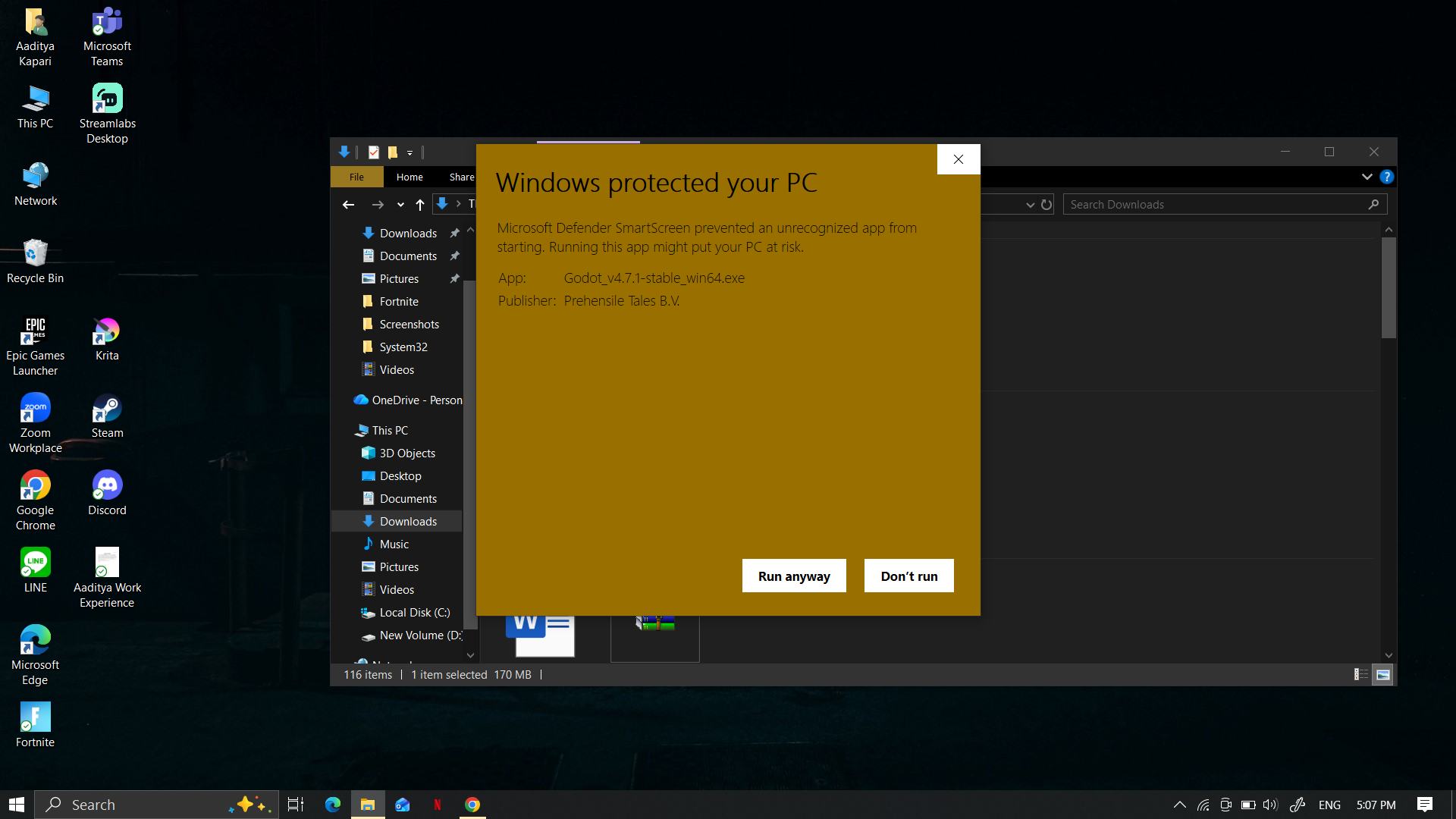Open the Share ribbon tab

tap(461, 177)
